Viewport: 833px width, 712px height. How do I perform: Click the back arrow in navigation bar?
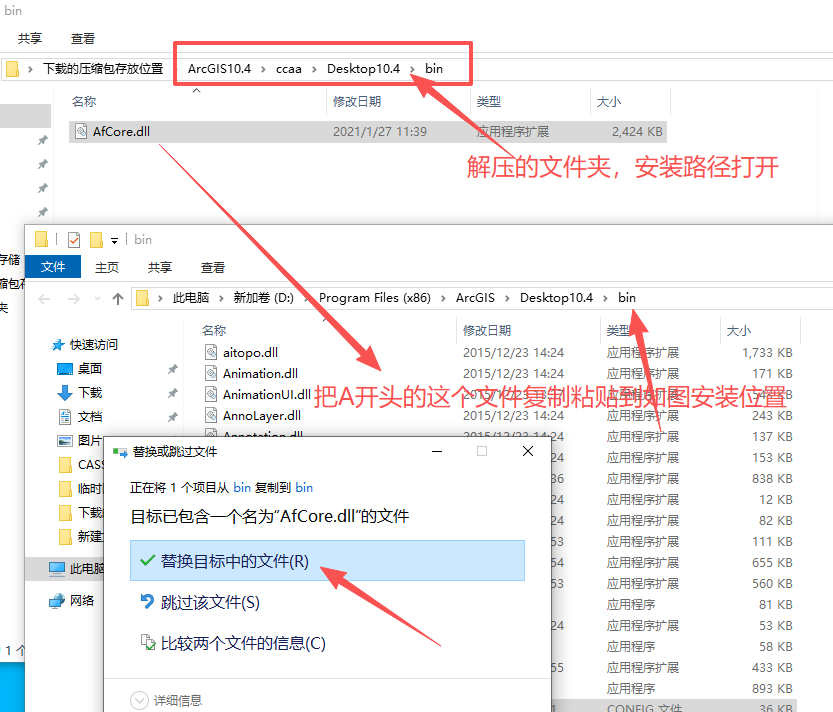tap(43, 297)
